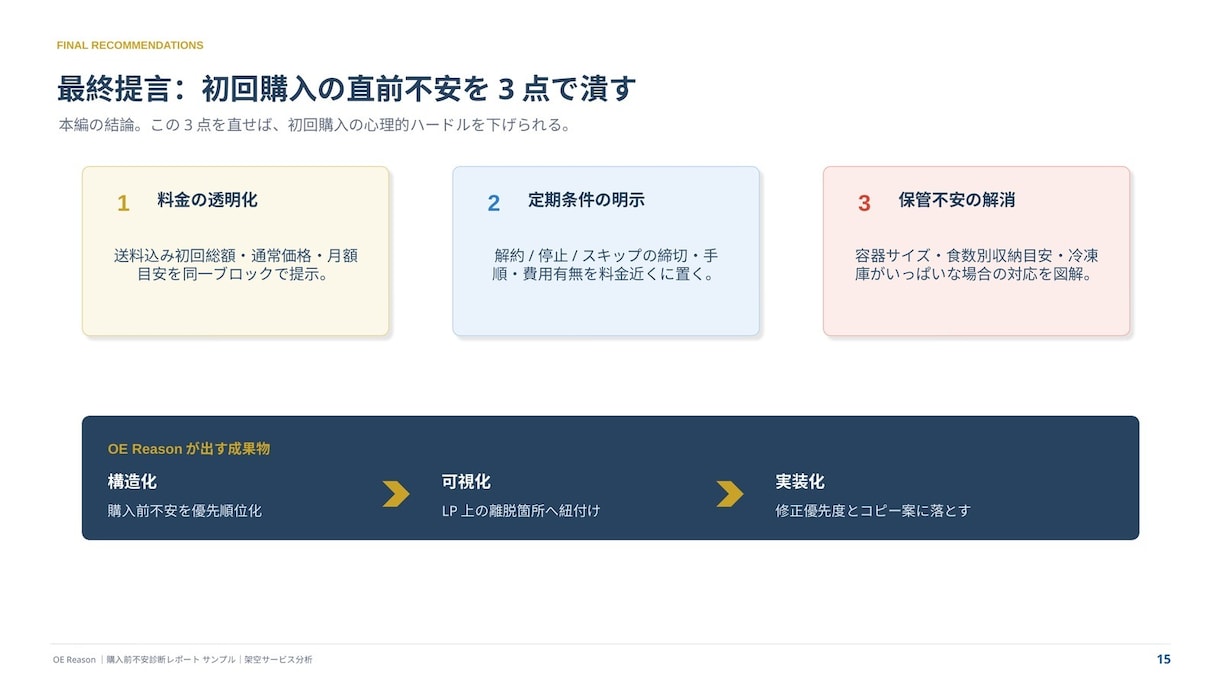1220x686 pixels.
Task: Click the text 修正優先度とコピー案に落とす
Action: (873, 511)
